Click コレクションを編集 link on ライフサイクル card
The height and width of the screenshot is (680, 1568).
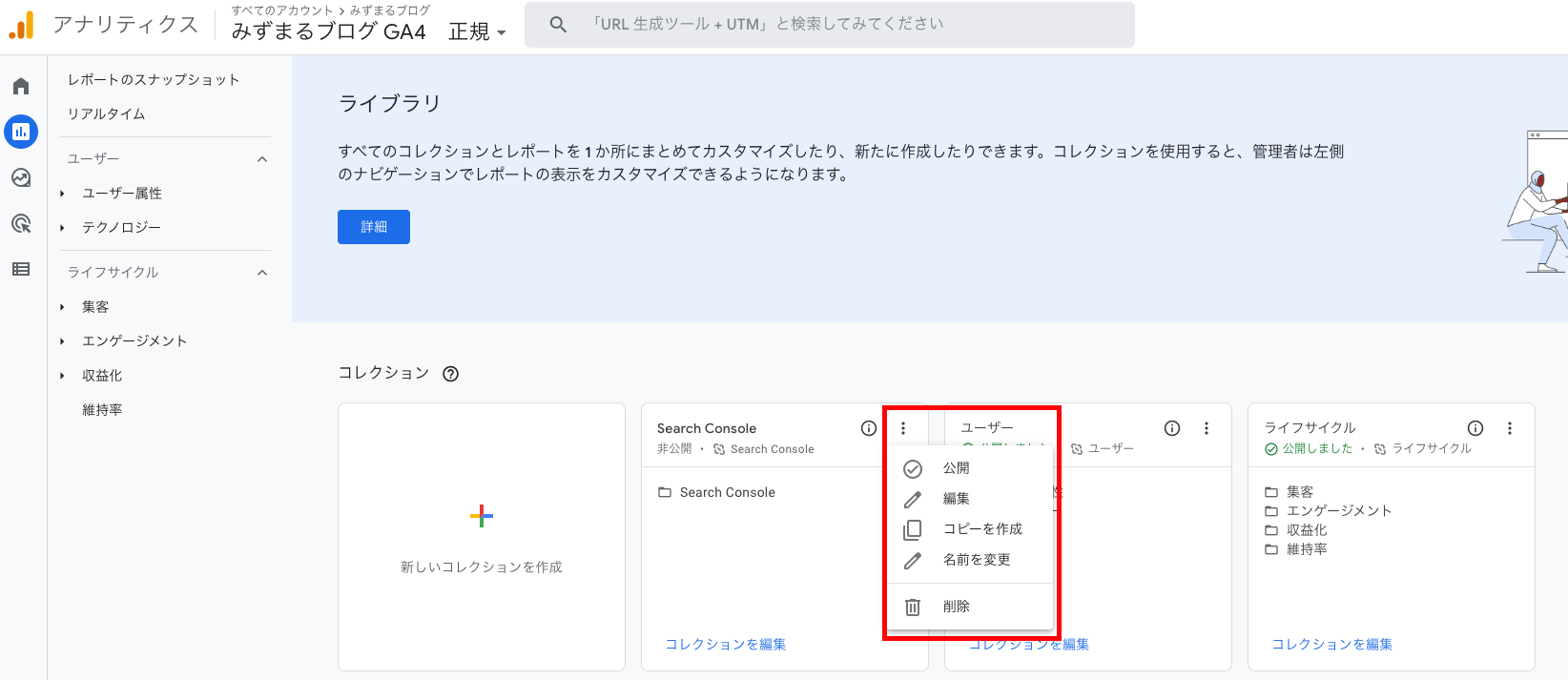[1332, 645]
